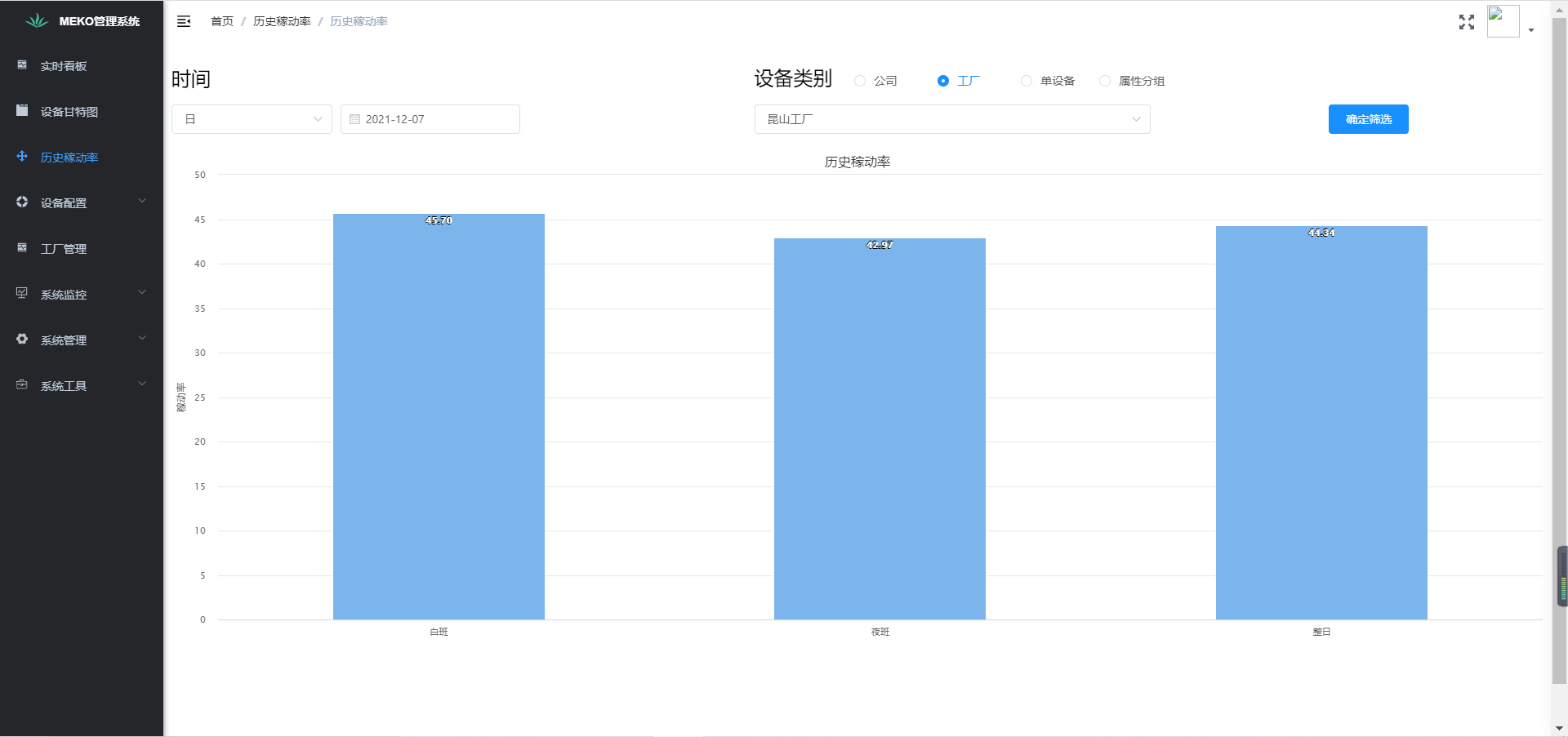Toggle fullscreen mode icon
This screenshot has height=737, width=1568.
[1466, 22]
